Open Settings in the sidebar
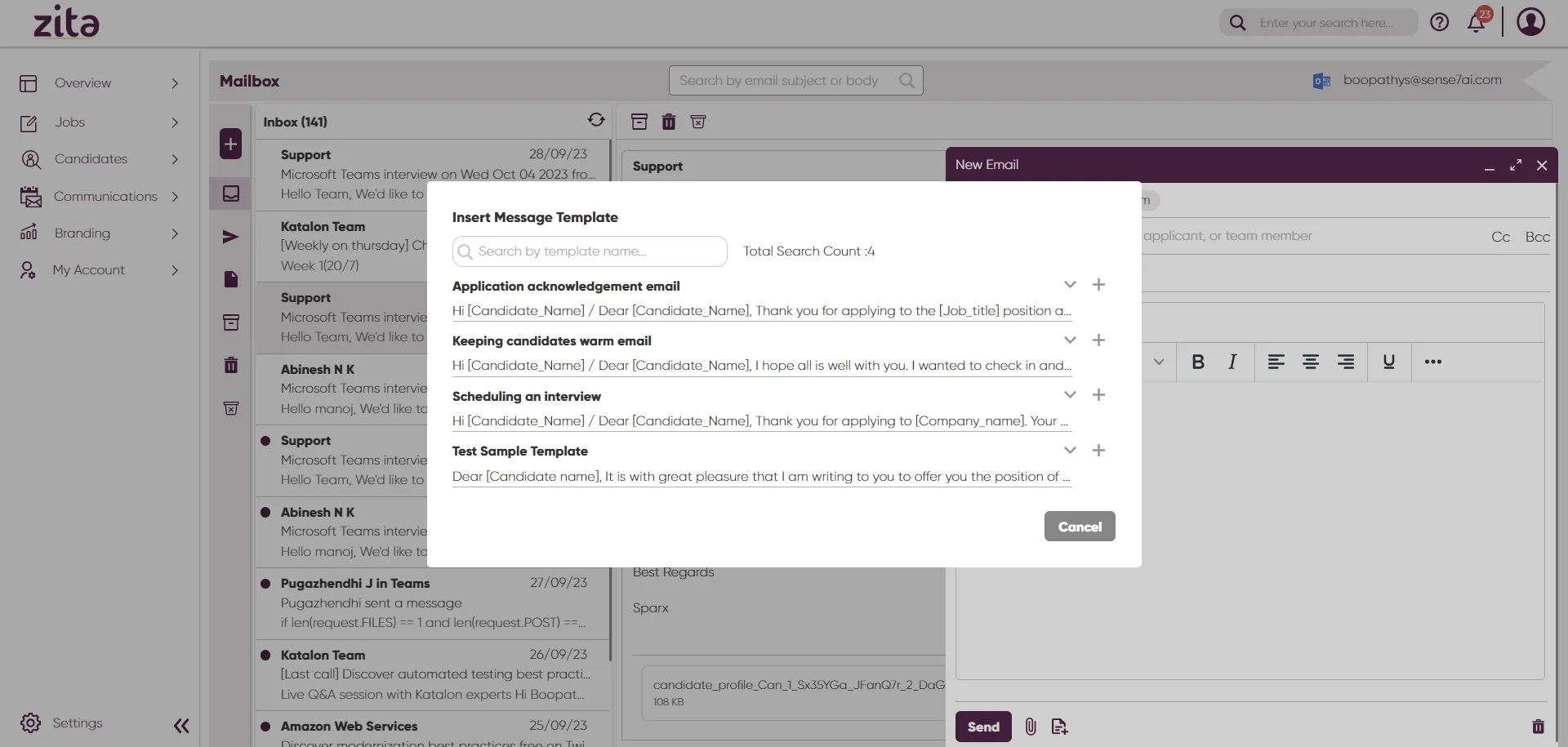1568x747 pixels. pos(62,723)
